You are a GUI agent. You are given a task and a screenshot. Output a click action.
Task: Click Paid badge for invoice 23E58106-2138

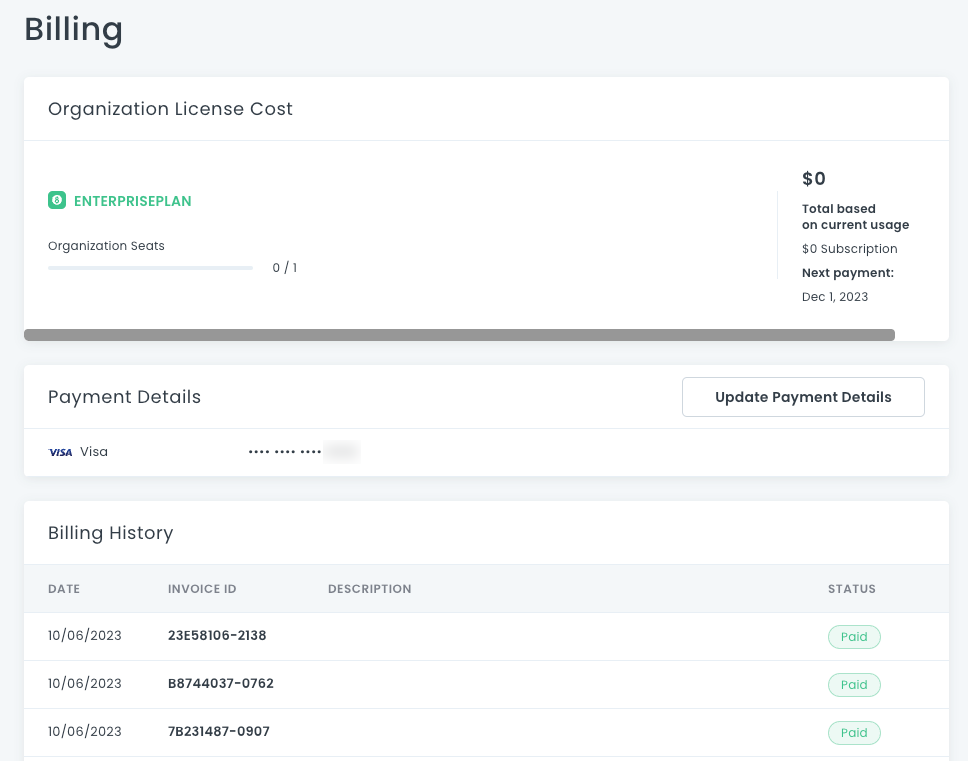tap(854, 637)
